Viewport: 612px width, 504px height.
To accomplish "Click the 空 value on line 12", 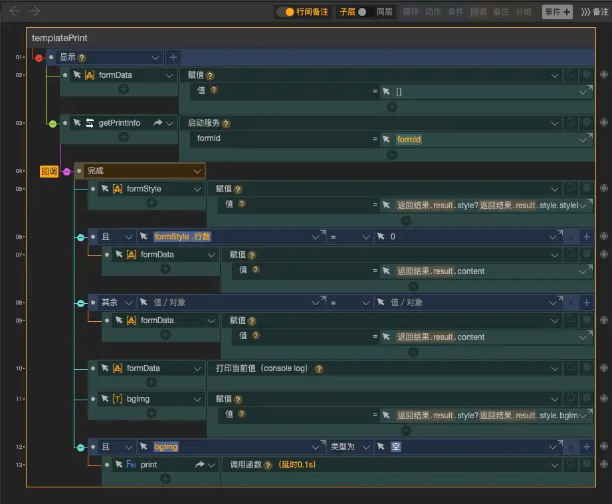I will point(395,447).
